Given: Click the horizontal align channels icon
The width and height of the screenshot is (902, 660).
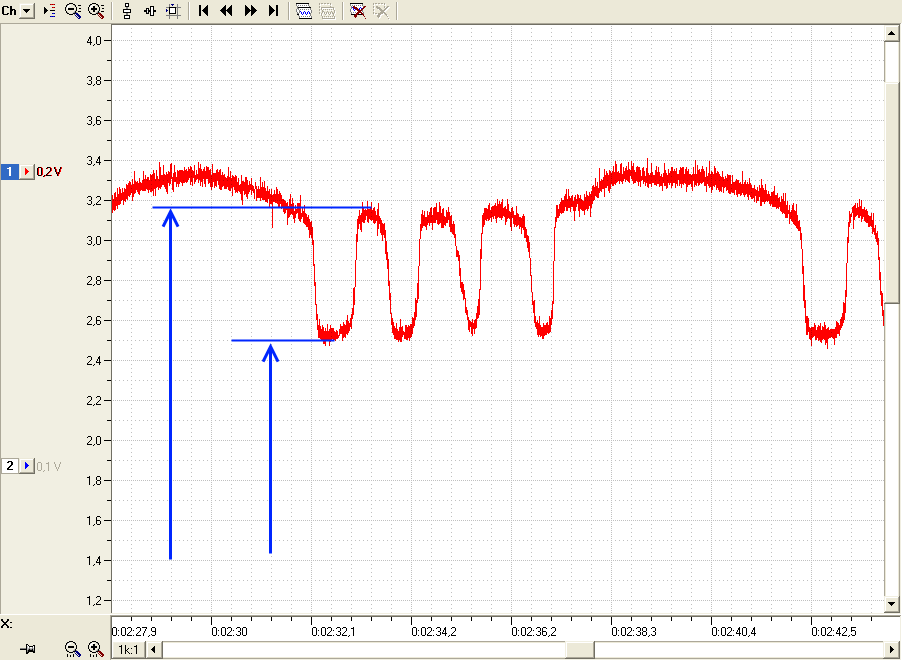Looking at the screenshot, I should tap(150, 10).
